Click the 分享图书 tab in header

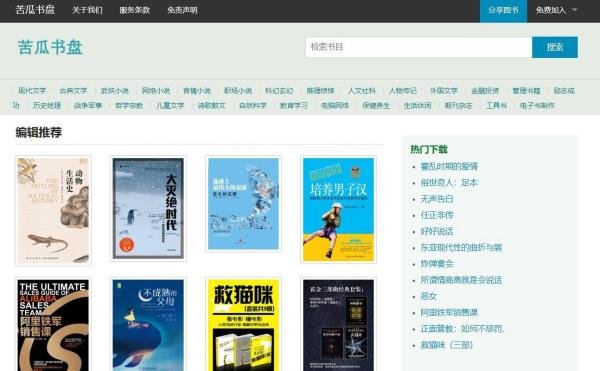coord(503,11)
